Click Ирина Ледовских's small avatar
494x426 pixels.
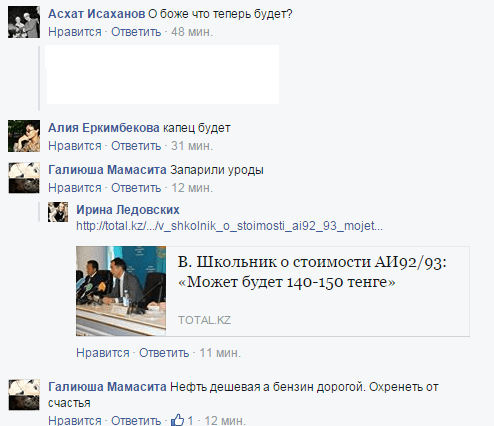pos(58,212)
